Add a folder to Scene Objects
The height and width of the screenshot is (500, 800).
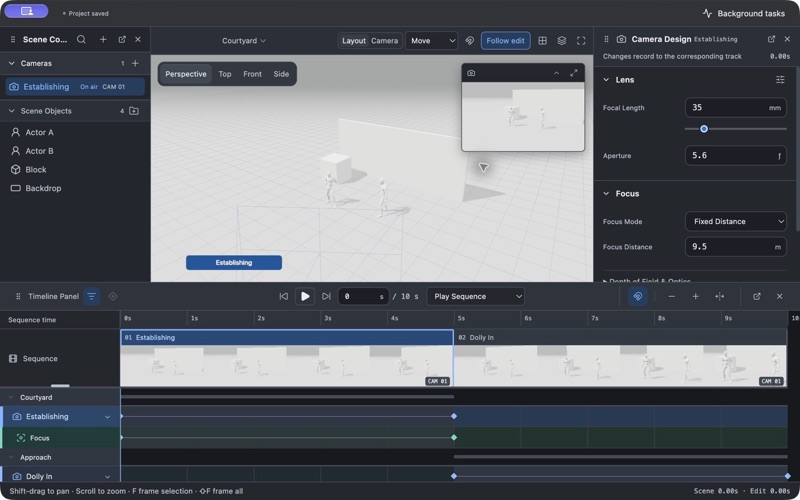pyautogui.click(x=134, y=111)
